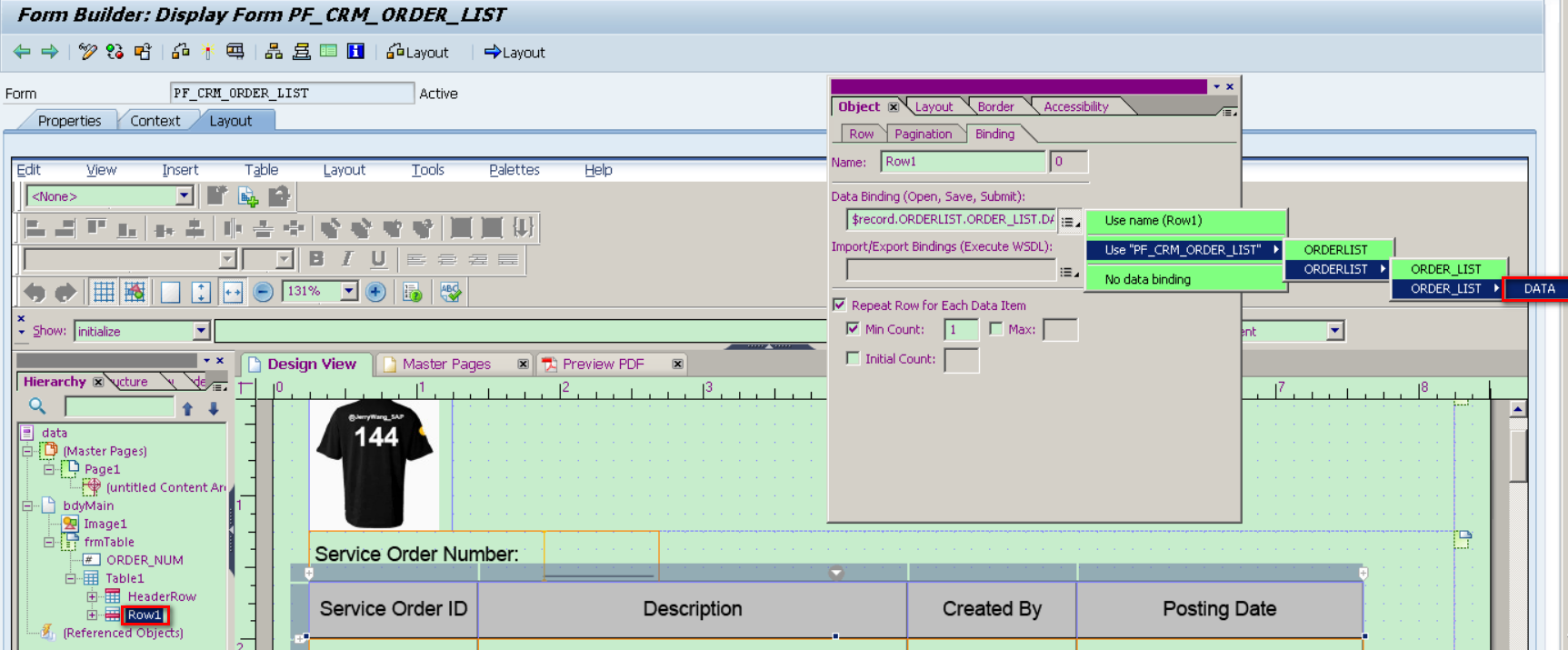Image resolution: width=1568 pixels, height=650 pixels.
Task: Click Underline formatting button
Action: click(x=378, y=259)
